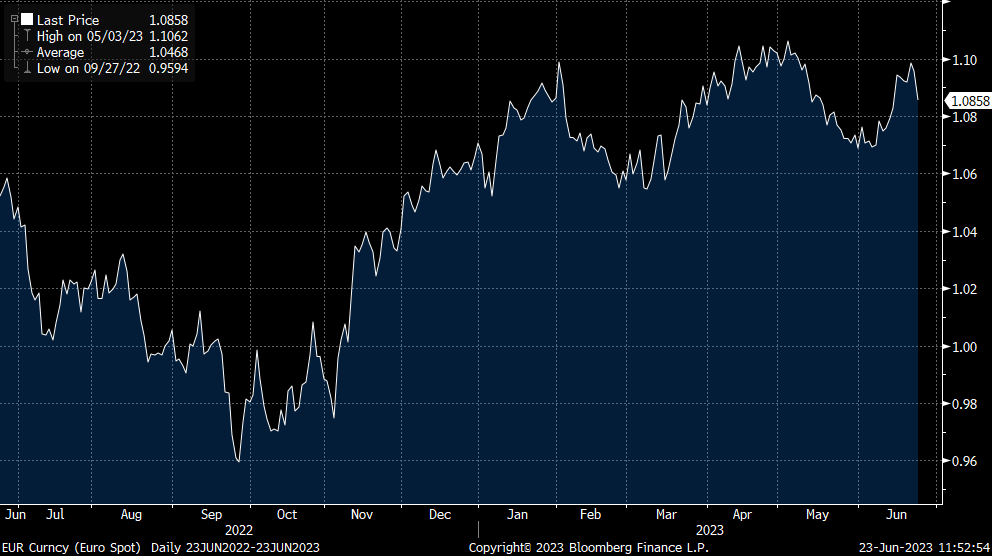Click the 2023 year label on time axis
Image resolution: width=992 pixels, height=556 pixels.
(x=709, y=530)
